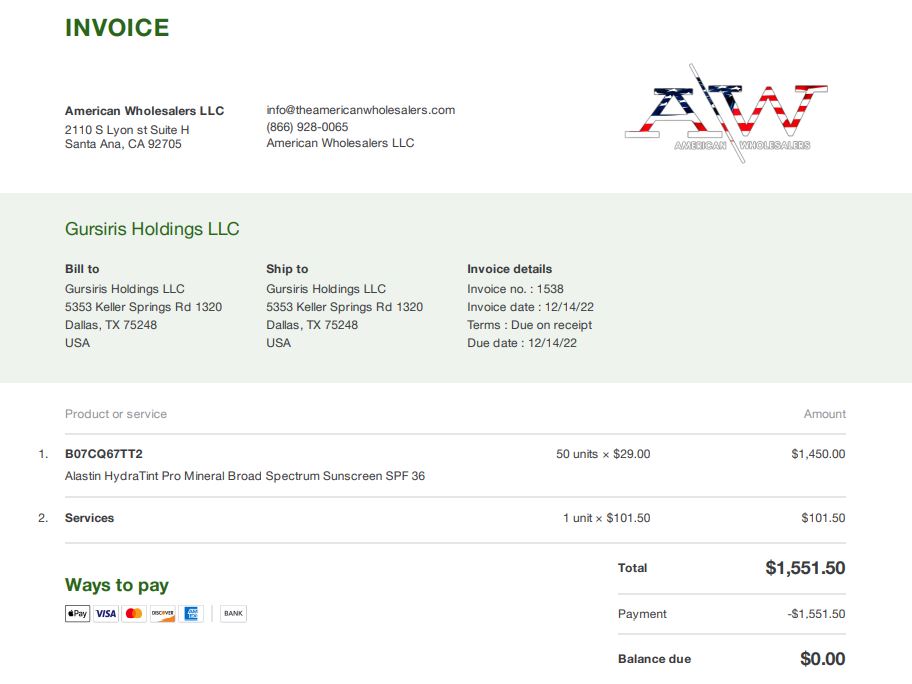912x684 pixels.
Task: Click the Terms Due on receipt text
Action: [529, 325]
